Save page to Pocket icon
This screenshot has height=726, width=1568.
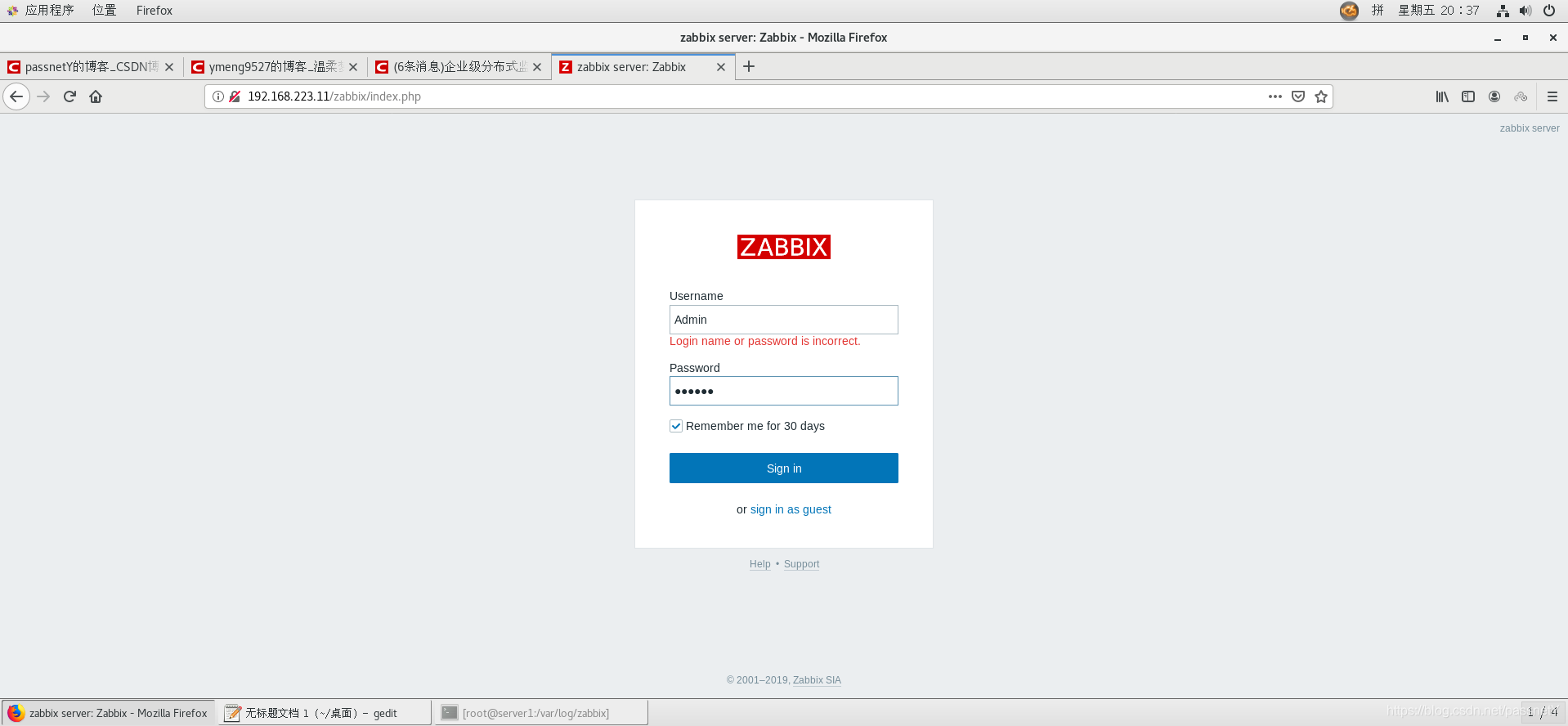tap(1297, 96)
